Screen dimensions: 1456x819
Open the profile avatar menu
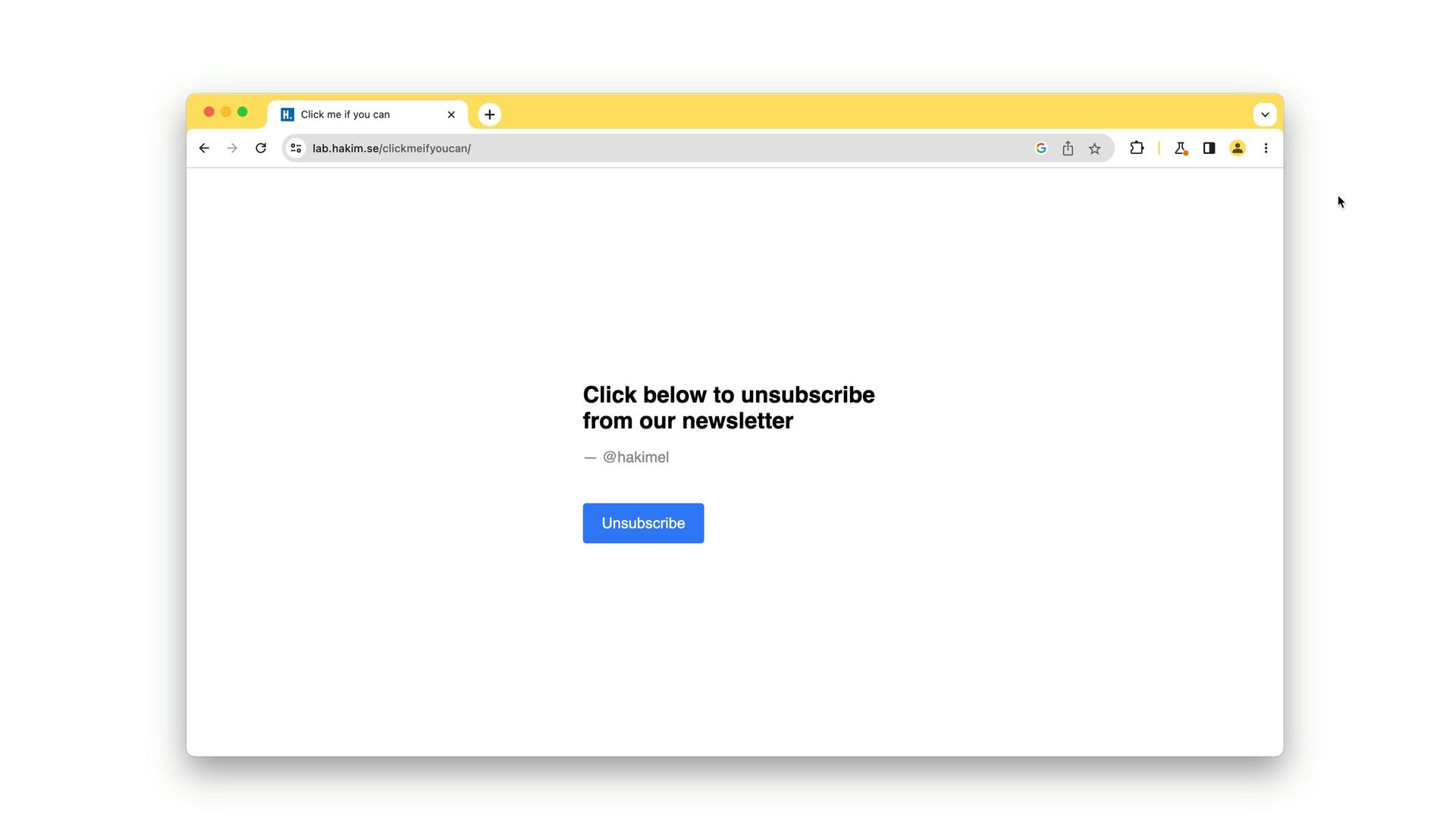coord(1238,149)
